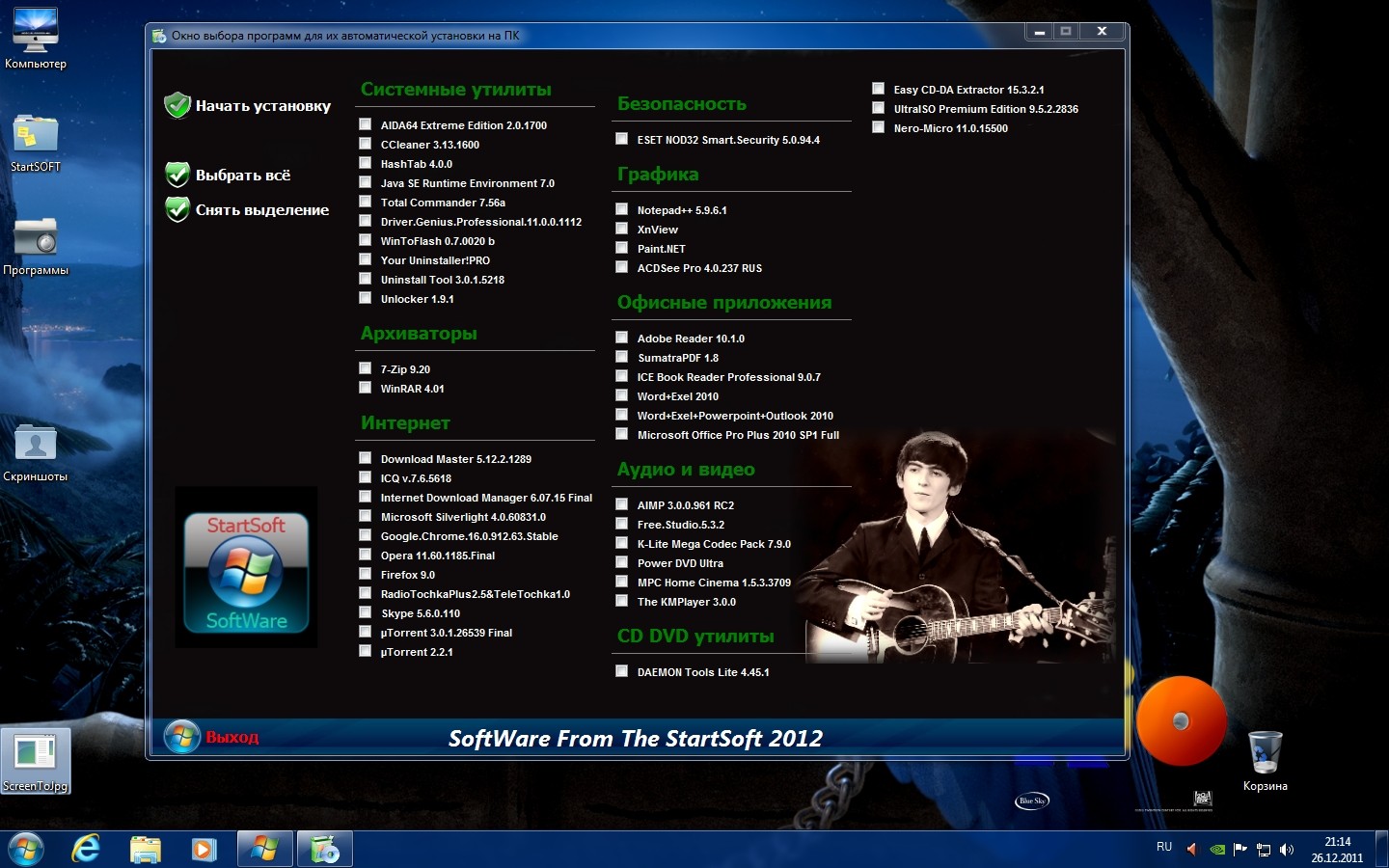Click the Интернет section heading
This screenshot has height=868, width=1389.
click(x=405, y=423)
